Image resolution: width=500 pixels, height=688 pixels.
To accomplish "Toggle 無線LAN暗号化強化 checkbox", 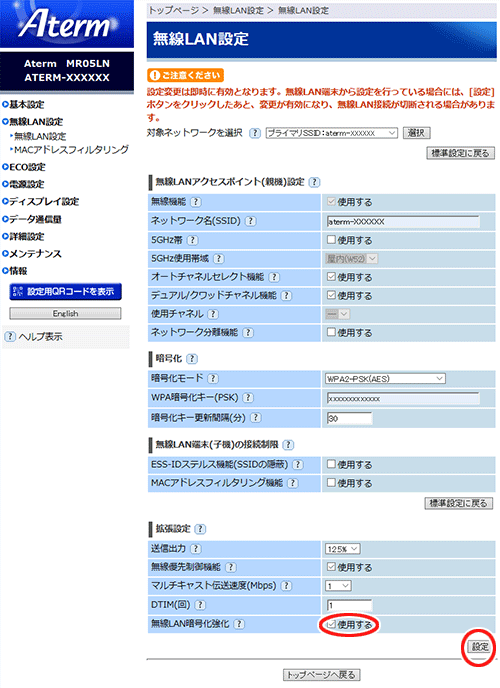I will coord(332,624).
